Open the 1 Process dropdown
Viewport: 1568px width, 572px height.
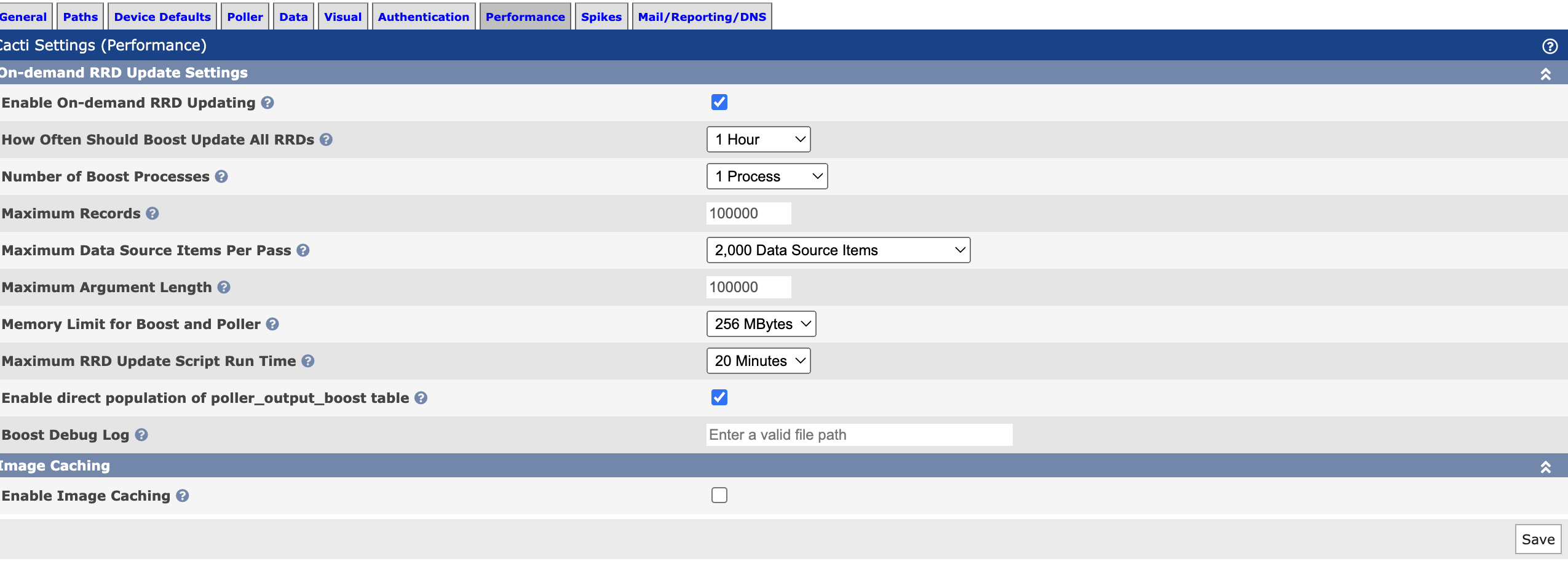pyautogui.click(x=767, y=177)
